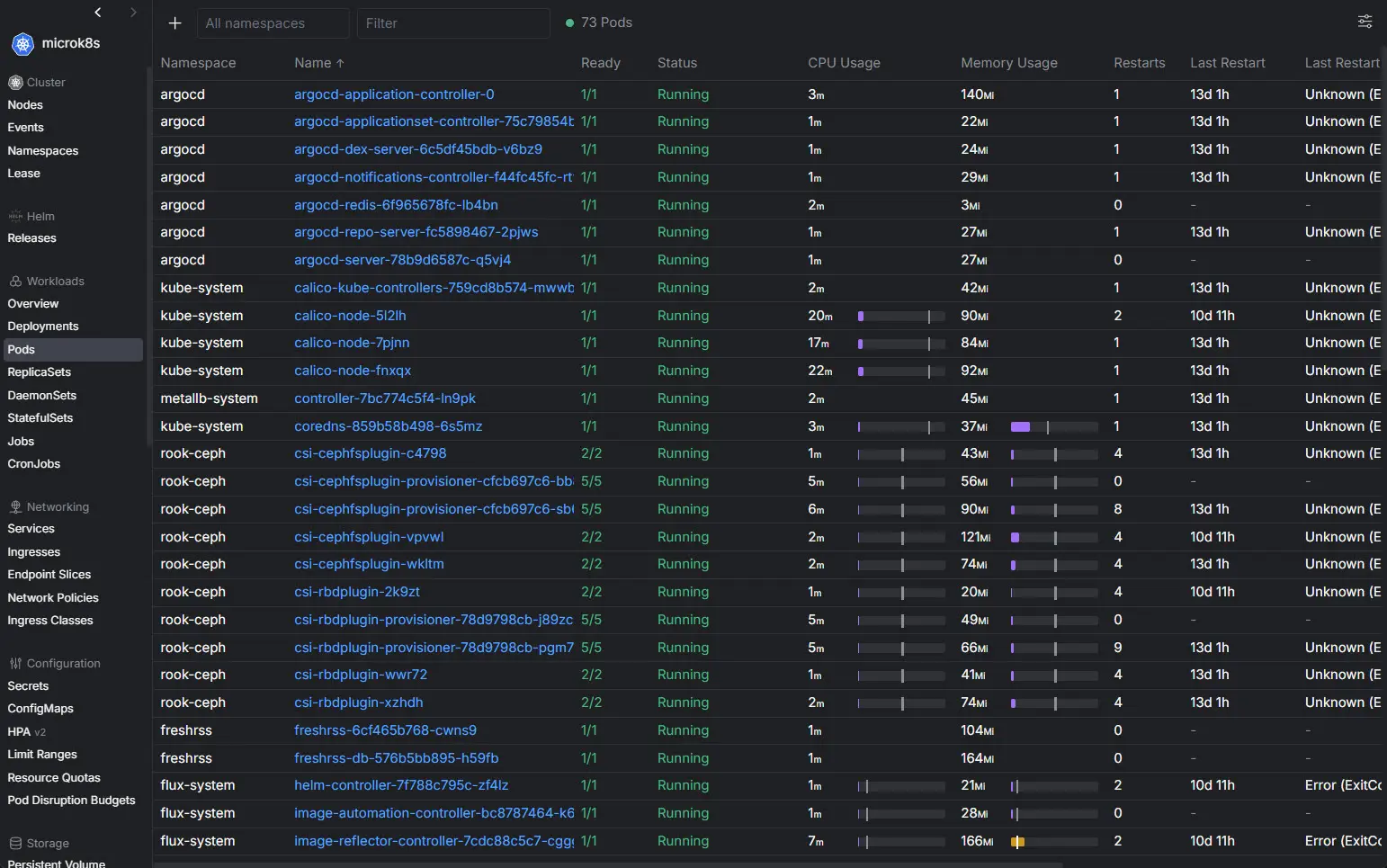Open the coredns-859b58b498-6s5mz pod
This screenshot has height=868, width=1387.
point(388,426)
